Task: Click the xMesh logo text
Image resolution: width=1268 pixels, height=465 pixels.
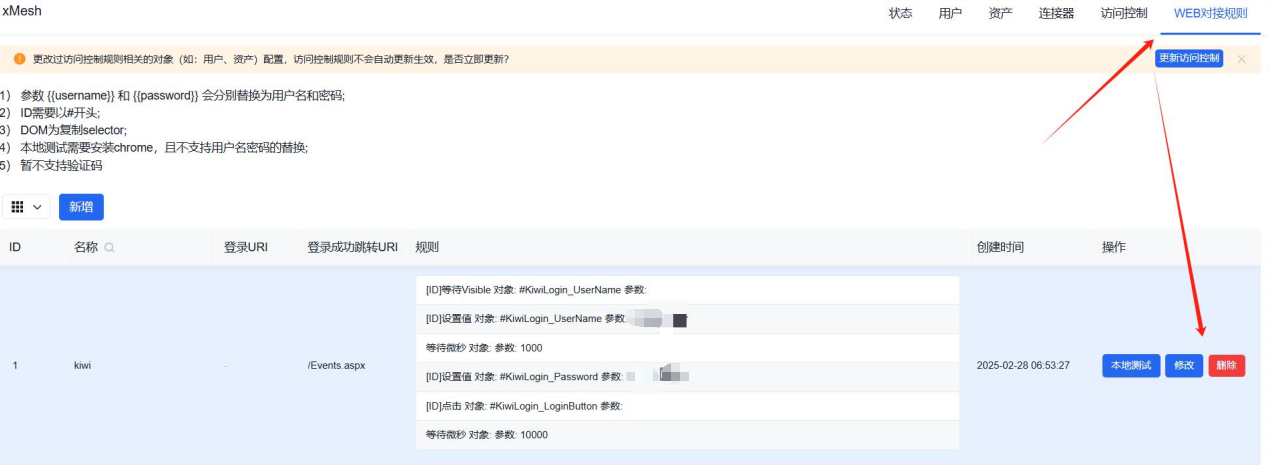Action: [22, 11]
